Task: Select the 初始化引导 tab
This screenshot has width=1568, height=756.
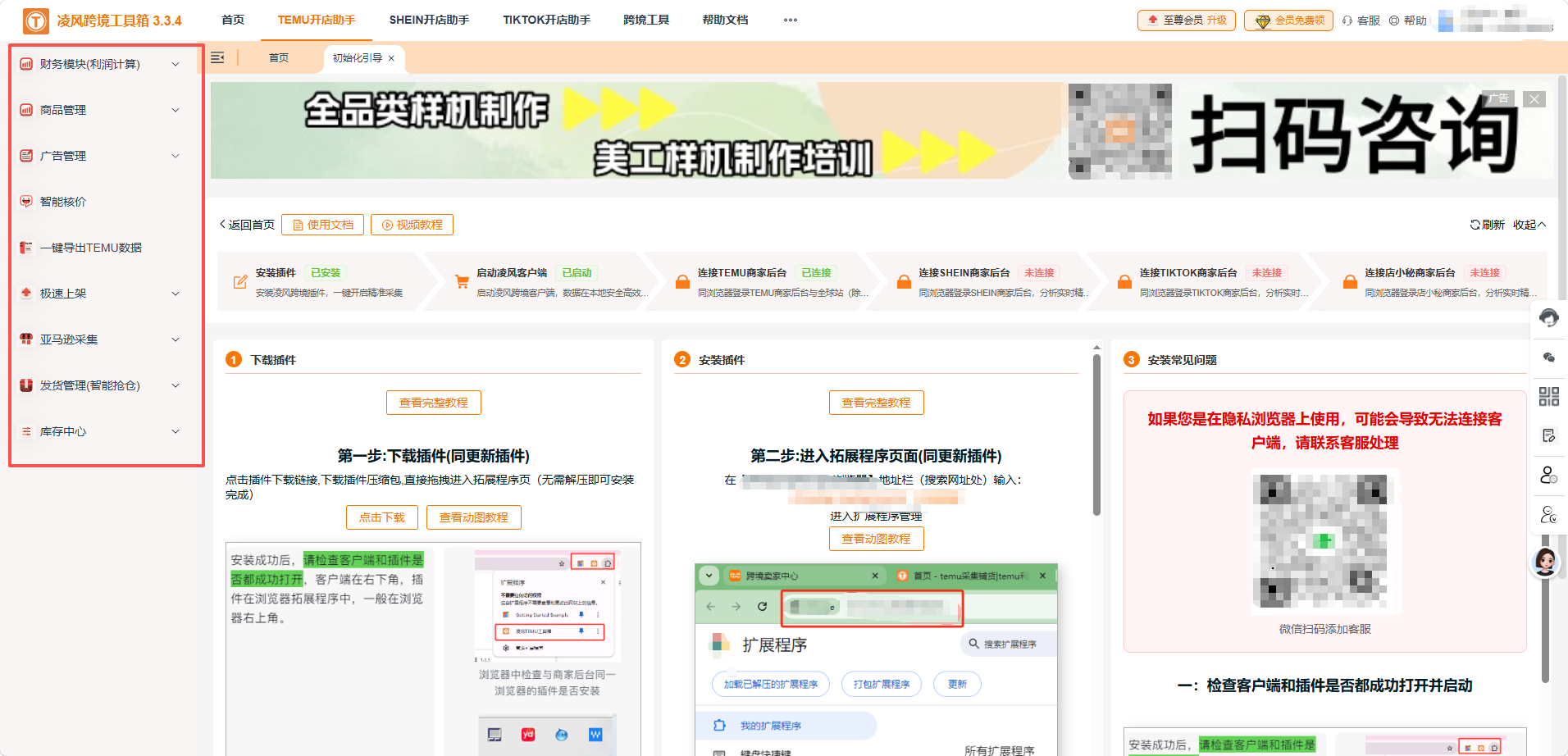Action: coord(357,58)
